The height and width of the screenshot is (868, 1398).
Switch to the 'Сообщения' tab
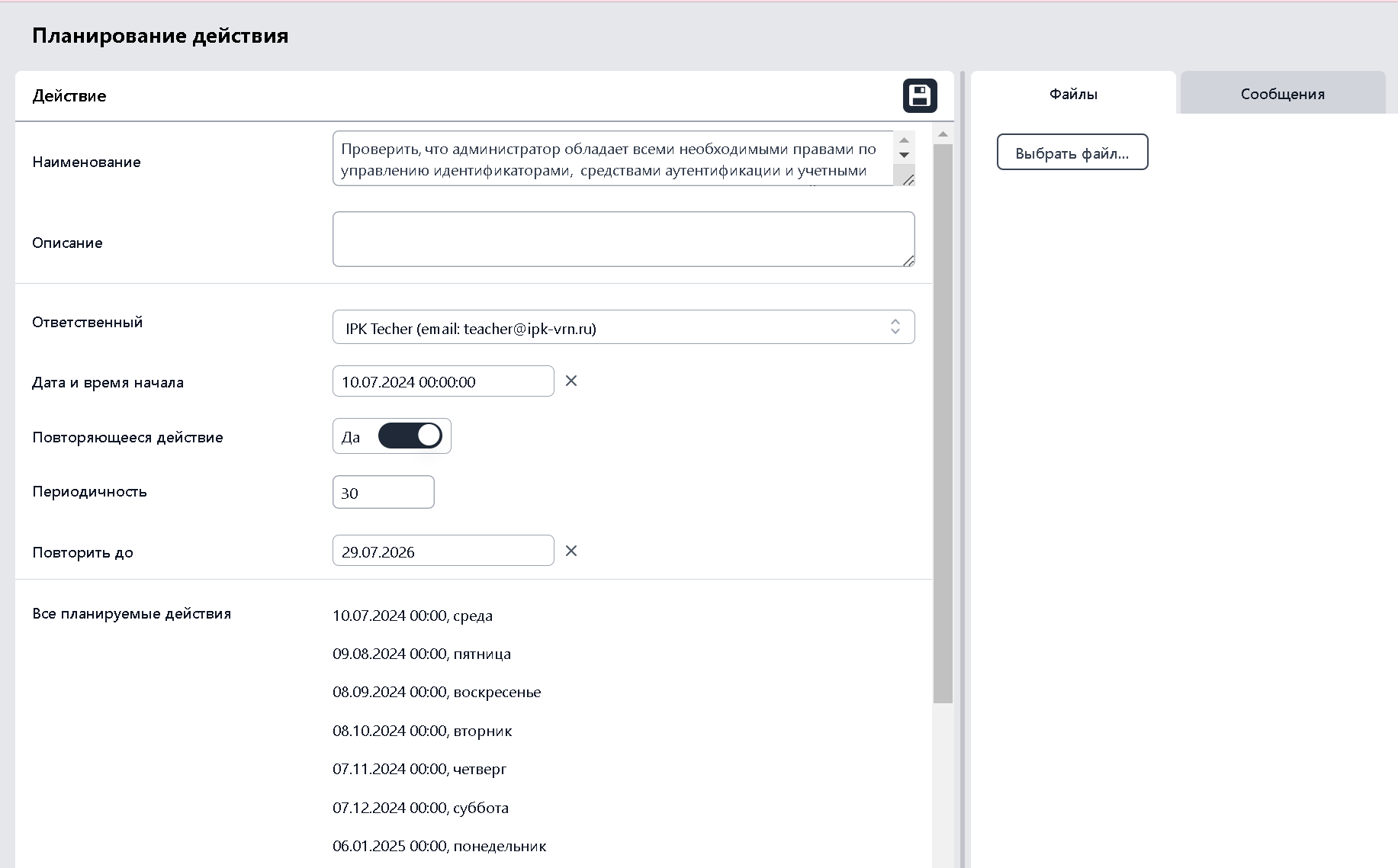coord(1282,94)
